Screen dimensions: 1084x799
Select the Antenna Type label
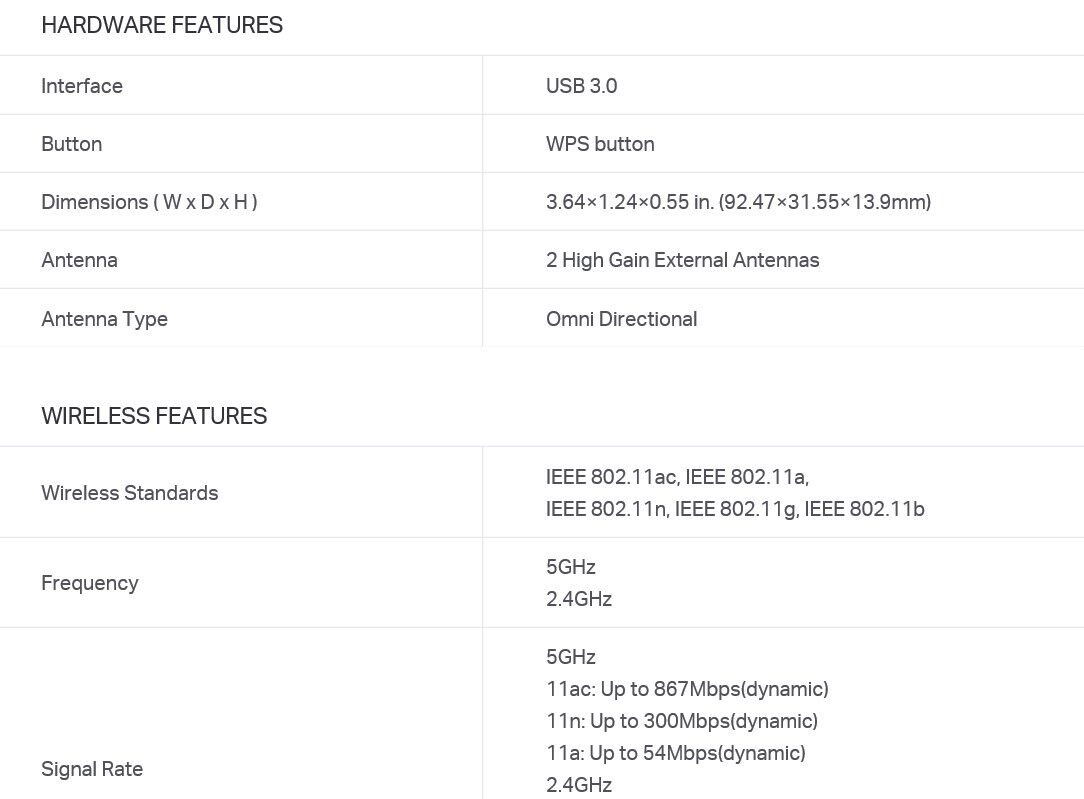click(104, 319)
